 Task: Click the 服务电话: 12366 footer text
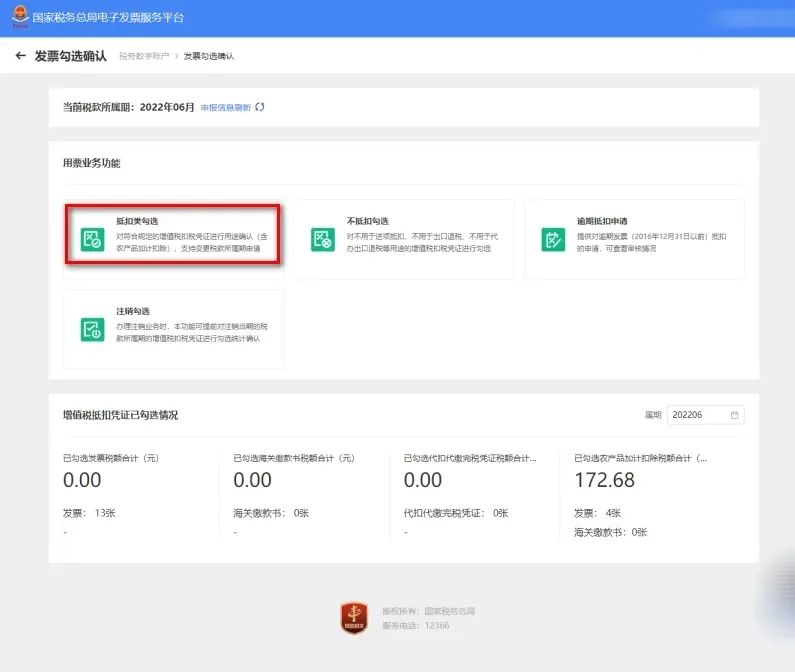coord(416,625)
